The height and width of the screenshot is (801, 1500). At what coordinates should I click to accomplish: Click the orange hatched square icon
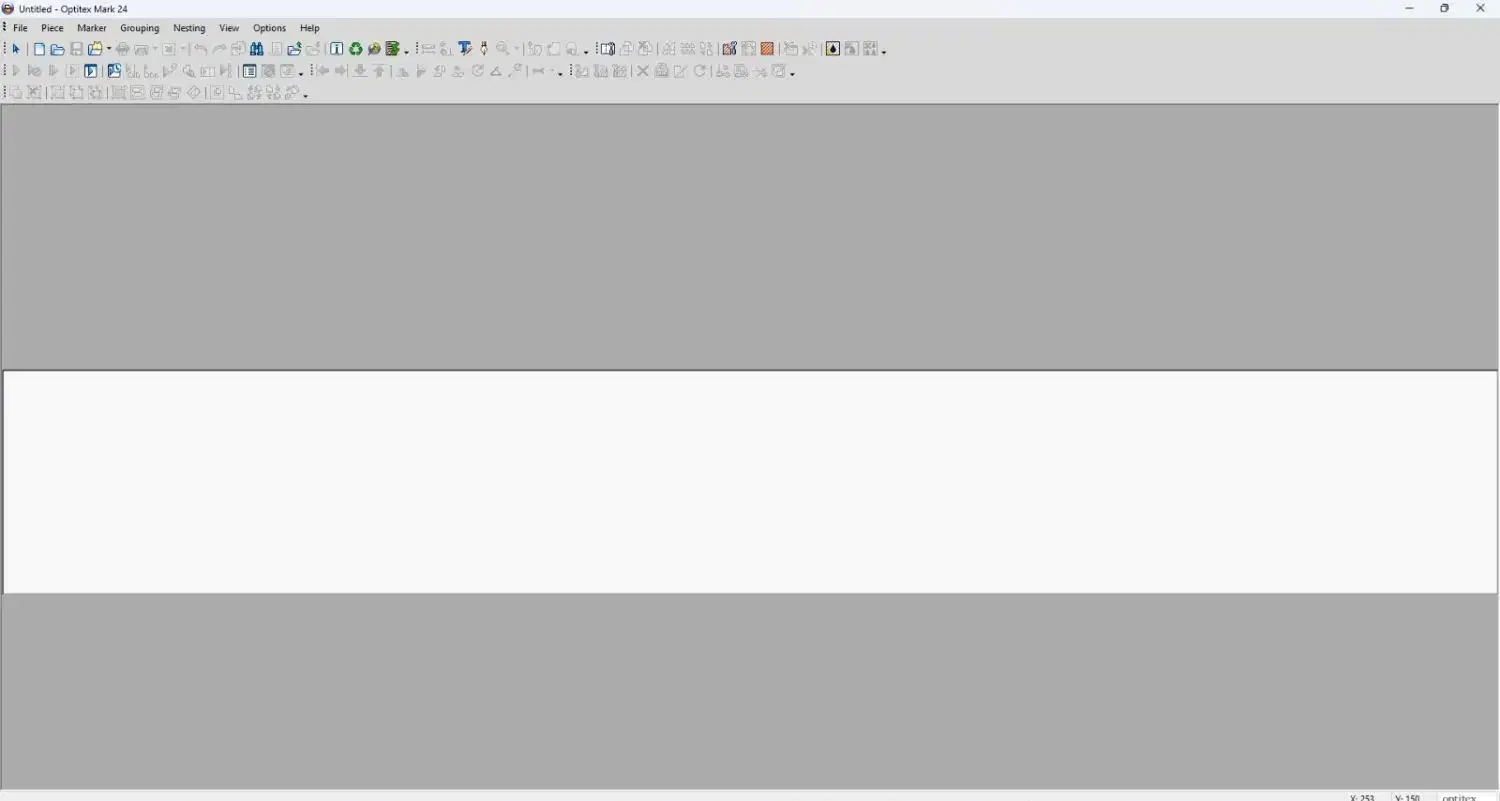pos(767,49)
